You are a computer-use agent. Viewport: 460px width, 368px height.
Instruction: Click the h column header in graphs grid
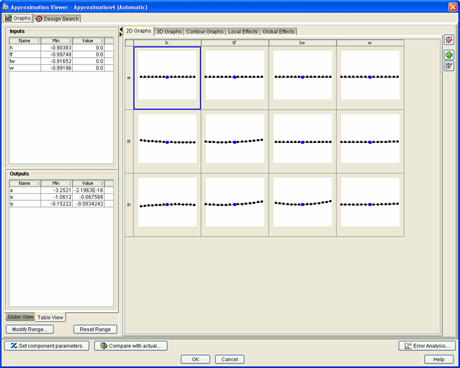pos(167,43)
